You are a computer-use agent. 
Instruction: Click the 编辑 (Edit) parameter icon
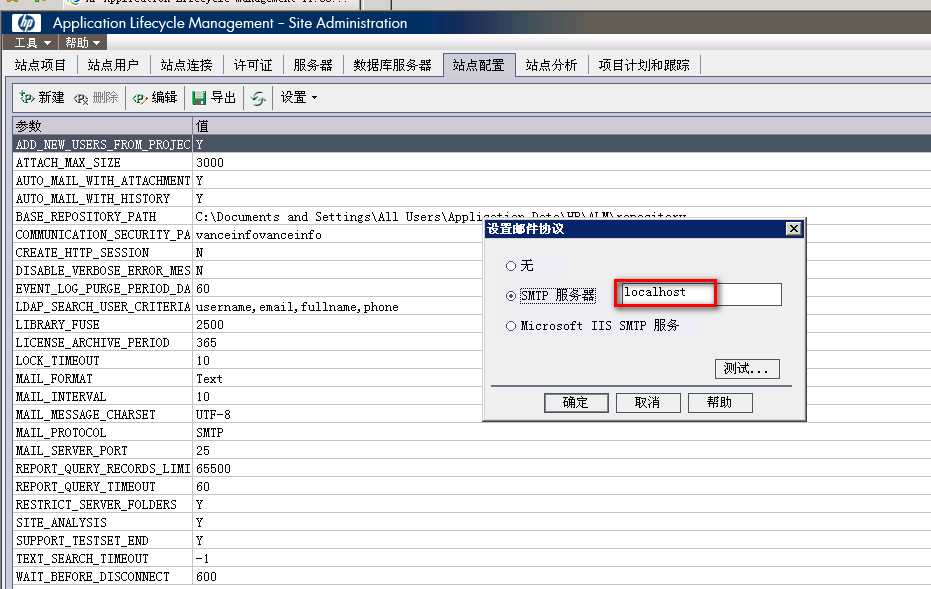tap(140, 98)
